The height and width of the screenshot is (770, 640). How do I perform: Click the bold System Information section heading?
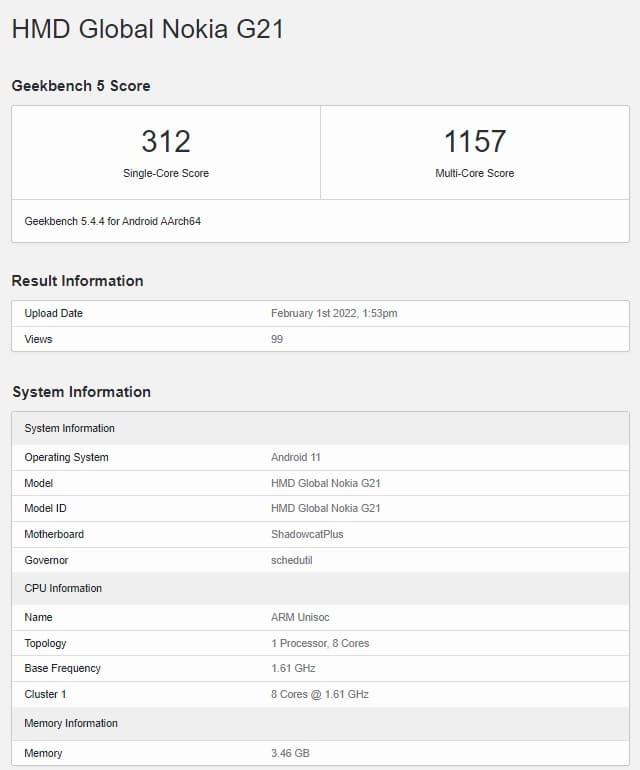(x=81, y=392)
